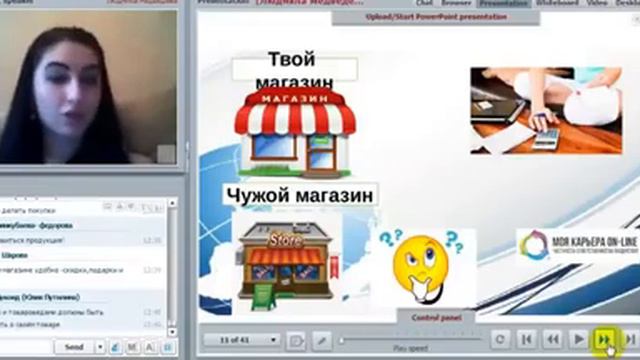This screenshot has height=360, width=640.
Task: Open the dropdown arrow next to Send
Action: [100, 347]
